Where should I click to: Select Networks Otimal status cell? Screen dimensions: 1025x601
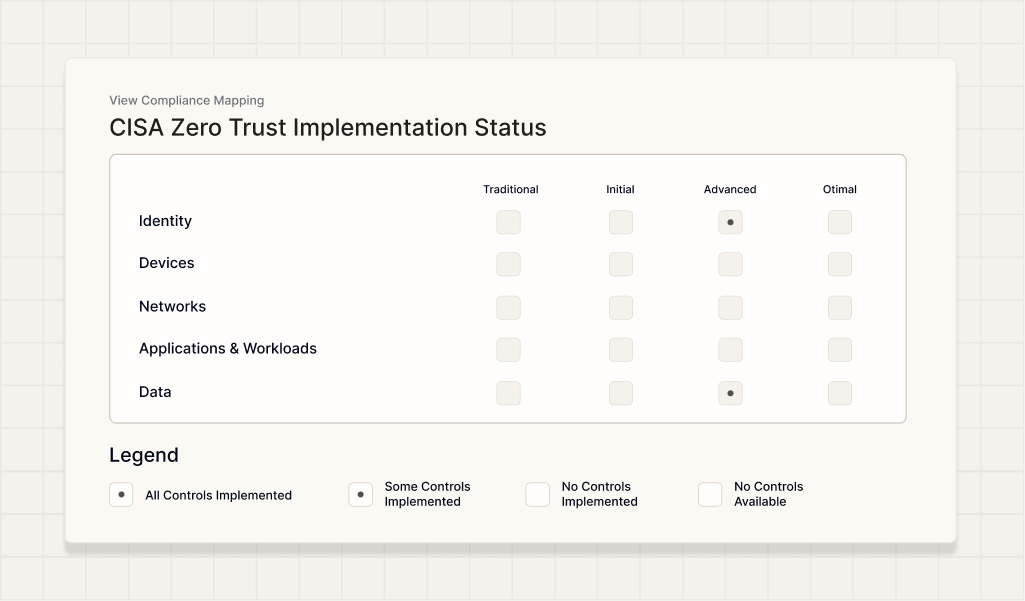840,307
